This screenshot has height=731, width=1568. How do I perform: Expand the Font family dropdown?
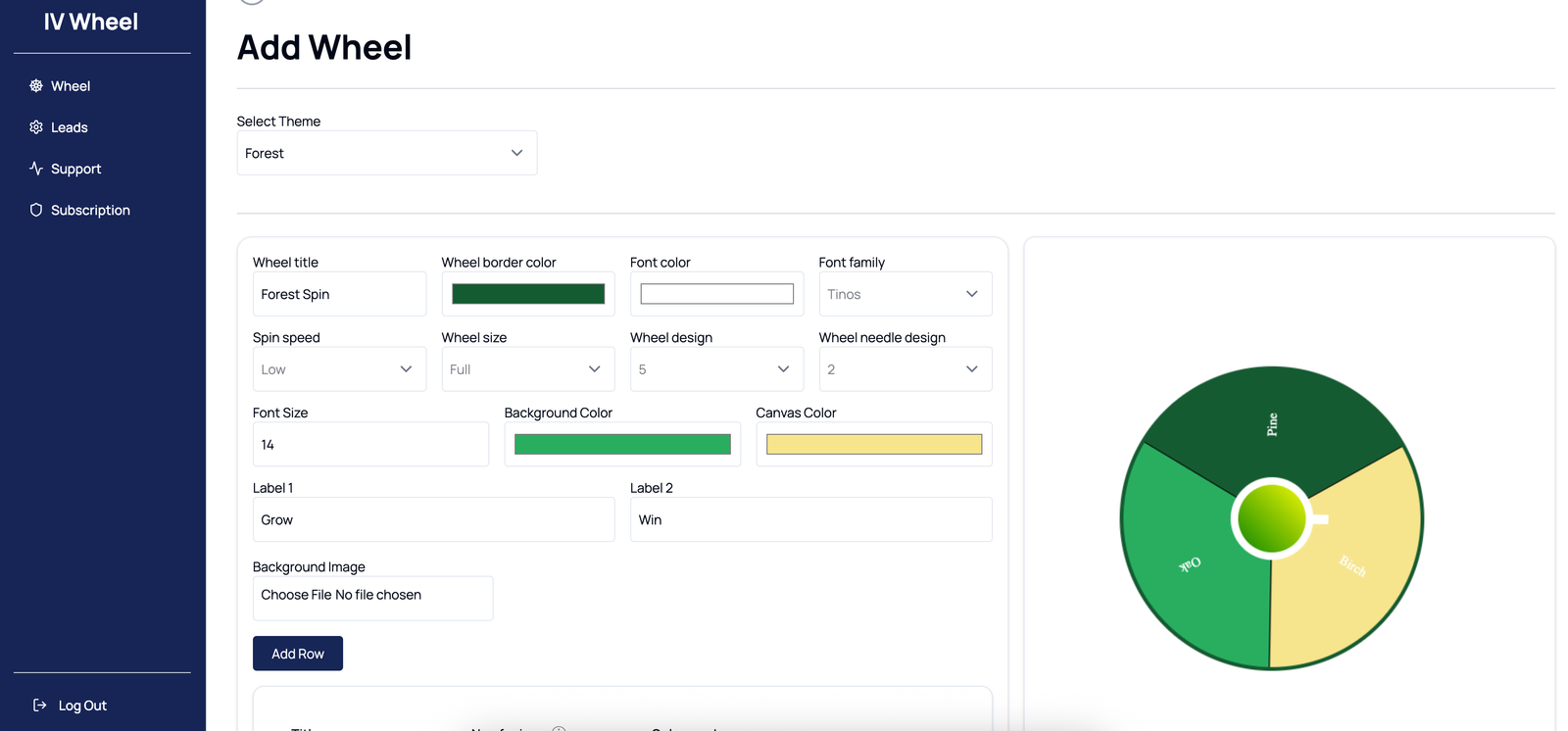tap(905, 294)
